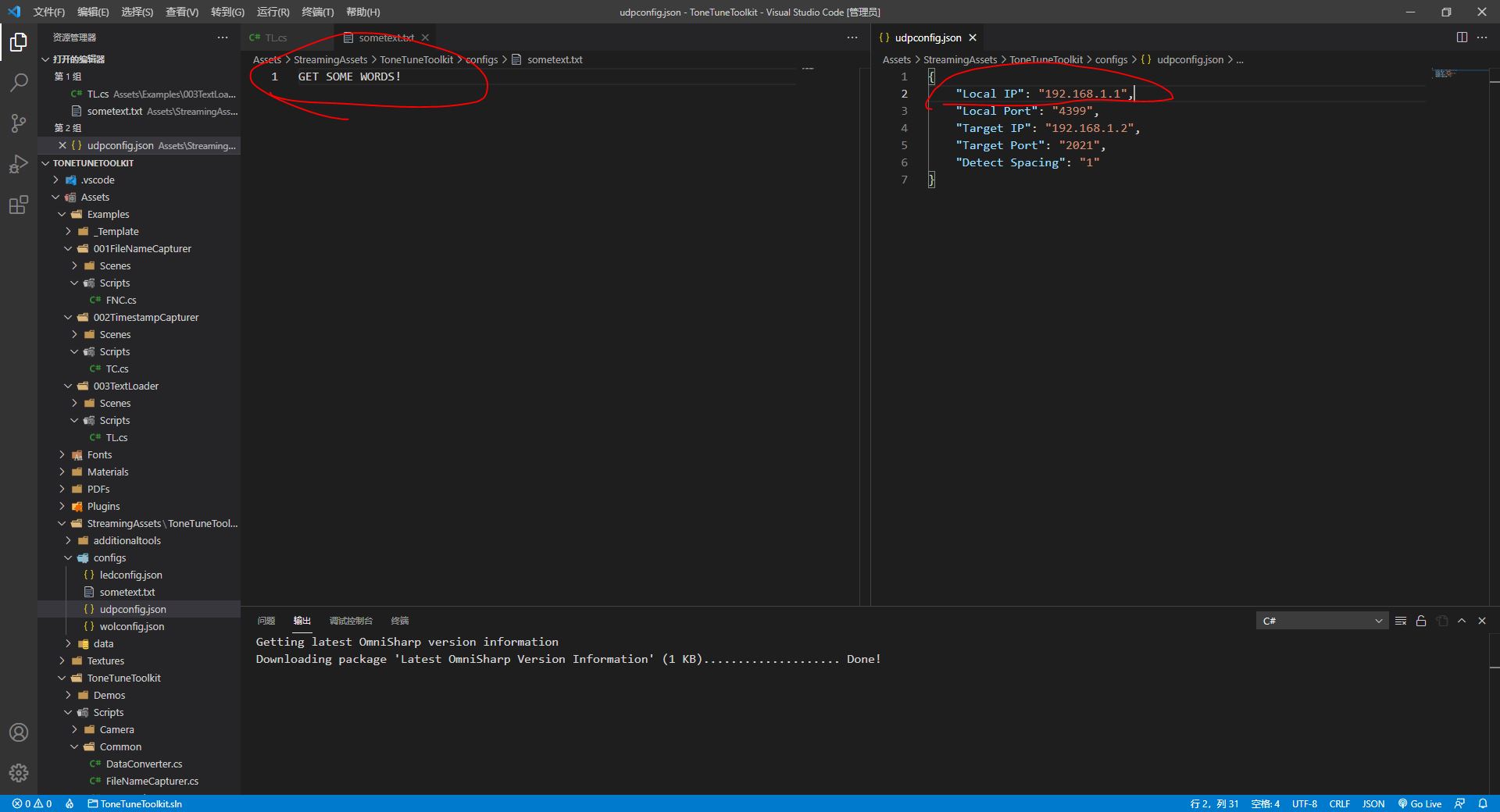The height and width of the screenshot is (812, 1500).
Task: Toggle output scroll lock
Action: [1421, 621]
